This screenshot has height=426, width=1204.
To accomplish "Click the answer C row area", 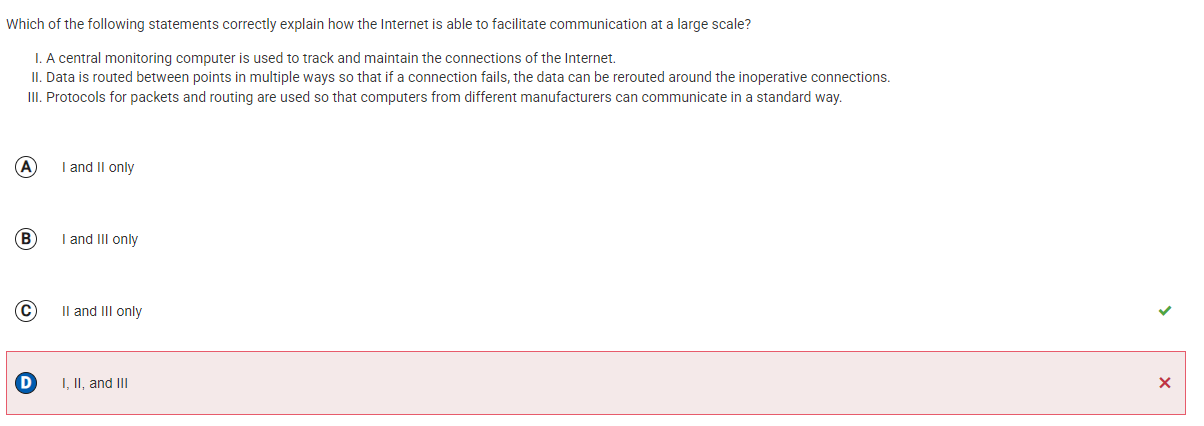I will [596, 311].
